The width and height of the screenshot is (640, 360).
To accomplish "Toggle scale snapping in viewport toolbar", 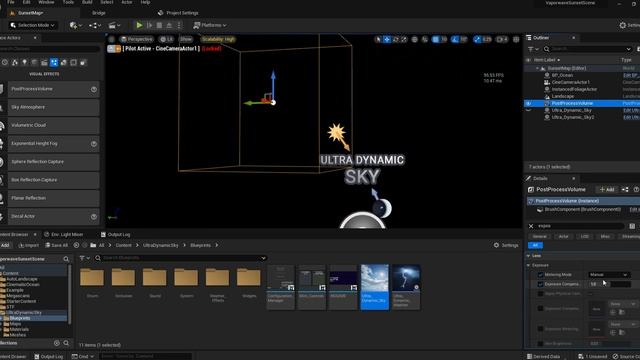I will [x=477, y=39].
